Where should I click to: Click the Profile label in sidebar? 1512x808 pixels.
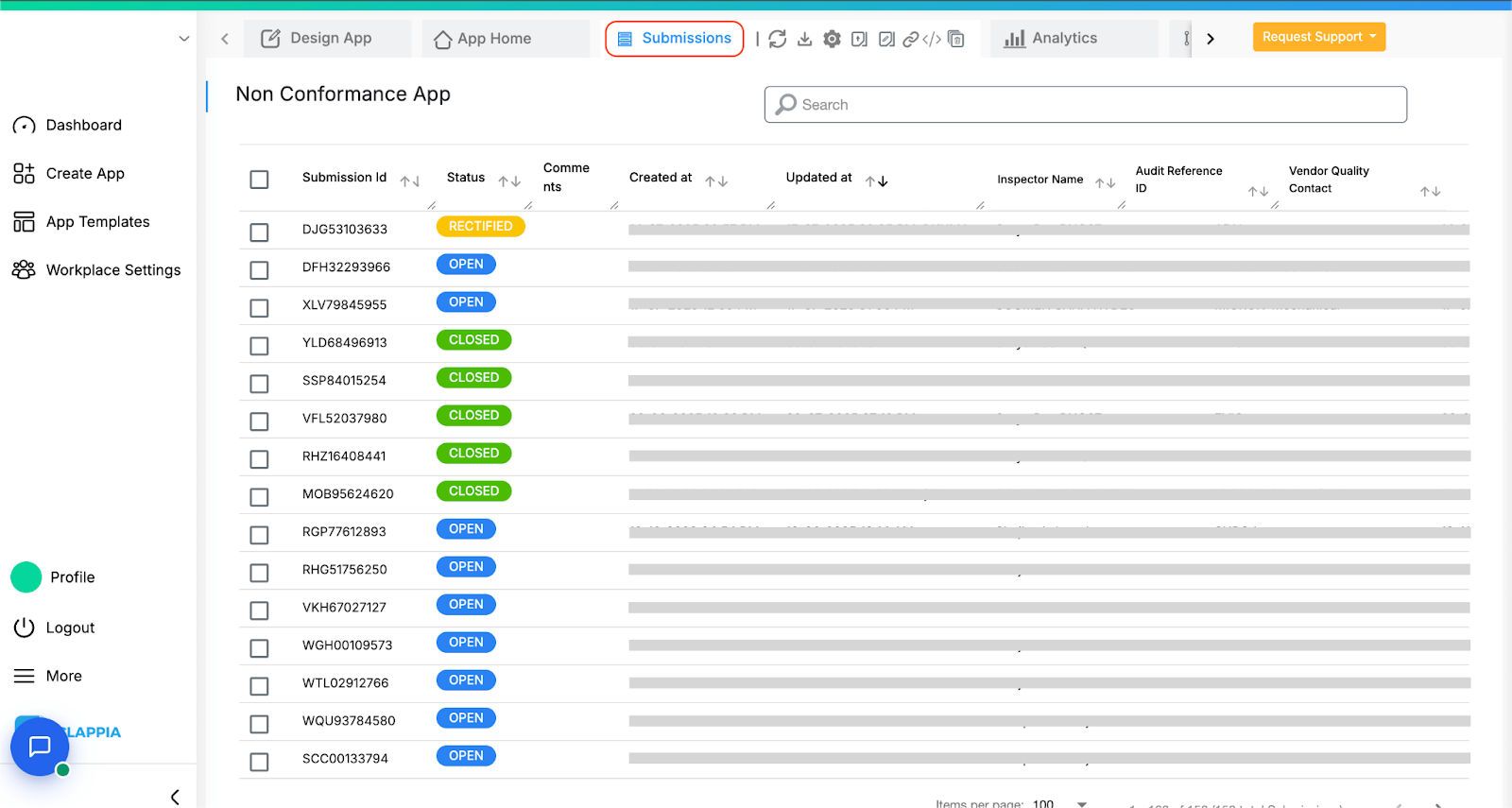[73, 577]
